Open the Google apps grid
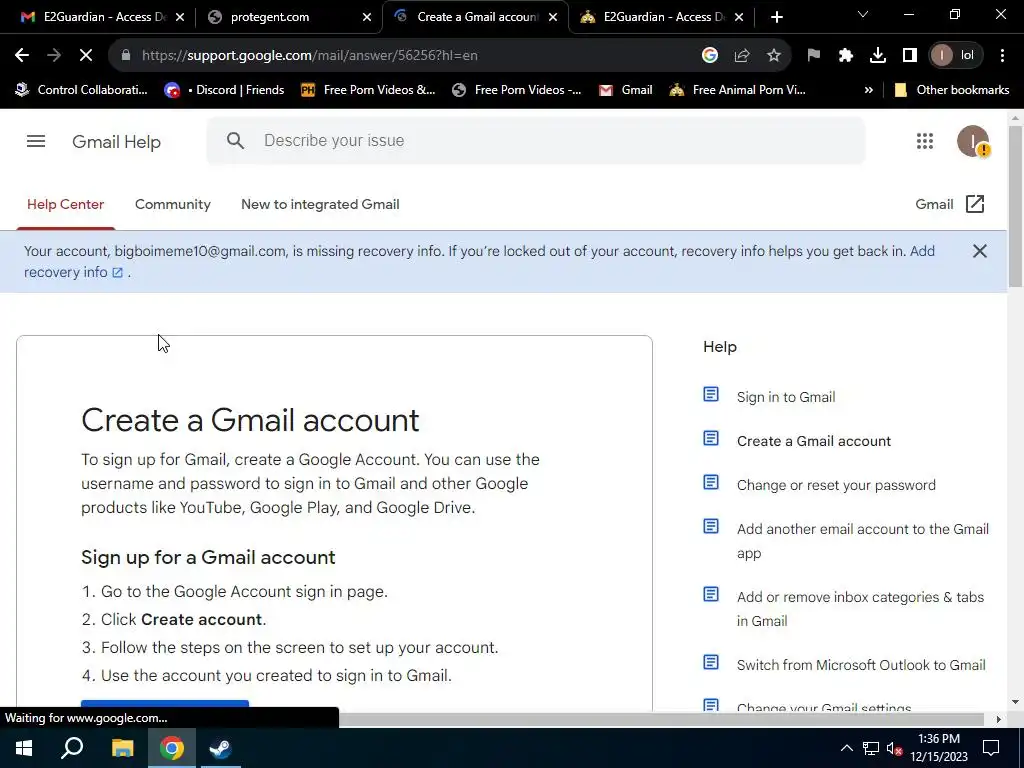The width and height of the screenshot is (1024, 768). point(925,141)
